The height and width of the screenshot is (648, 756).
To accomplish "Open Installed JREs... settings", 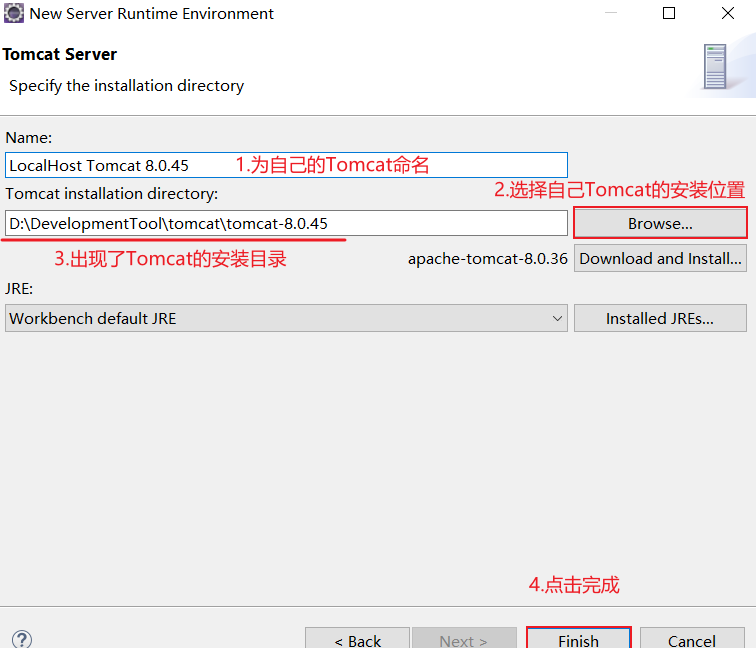I will [660, 318].
